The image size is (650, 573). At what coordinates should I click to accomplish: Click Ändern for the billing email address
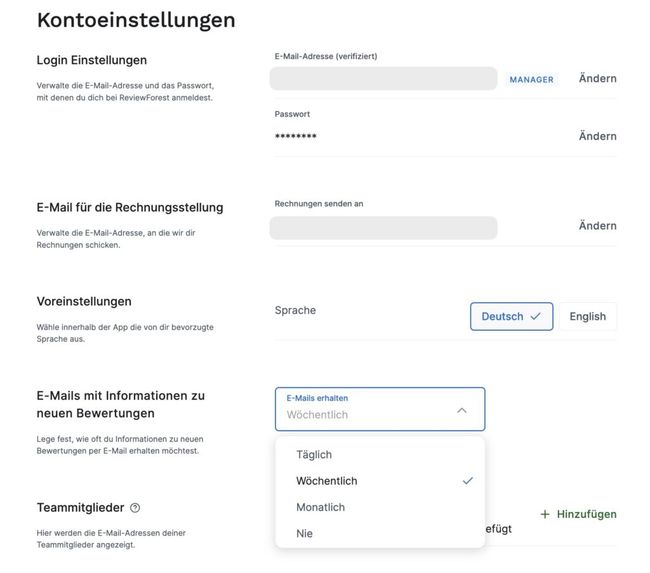597,226
